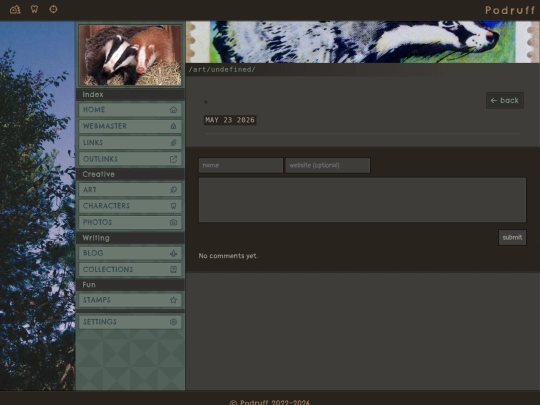
Task: Click the icon on the ART row
Action: [x=173, y=190]
